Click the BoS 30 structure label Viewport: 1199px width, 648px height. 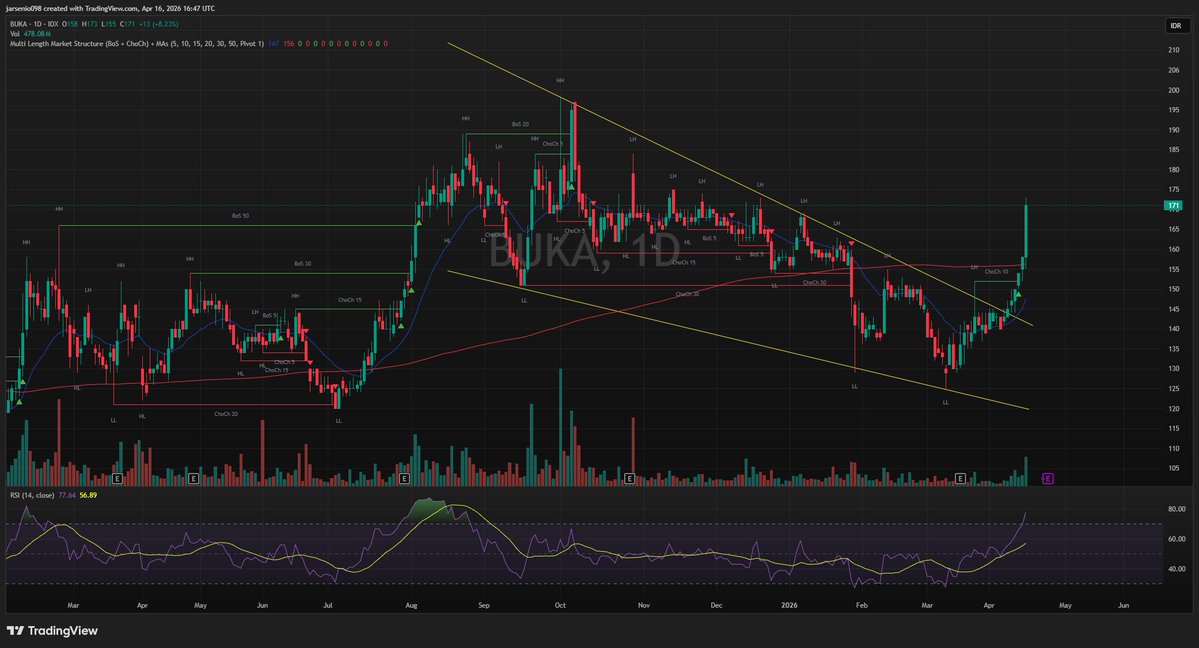pyautogui.click(x=302, y=263)
